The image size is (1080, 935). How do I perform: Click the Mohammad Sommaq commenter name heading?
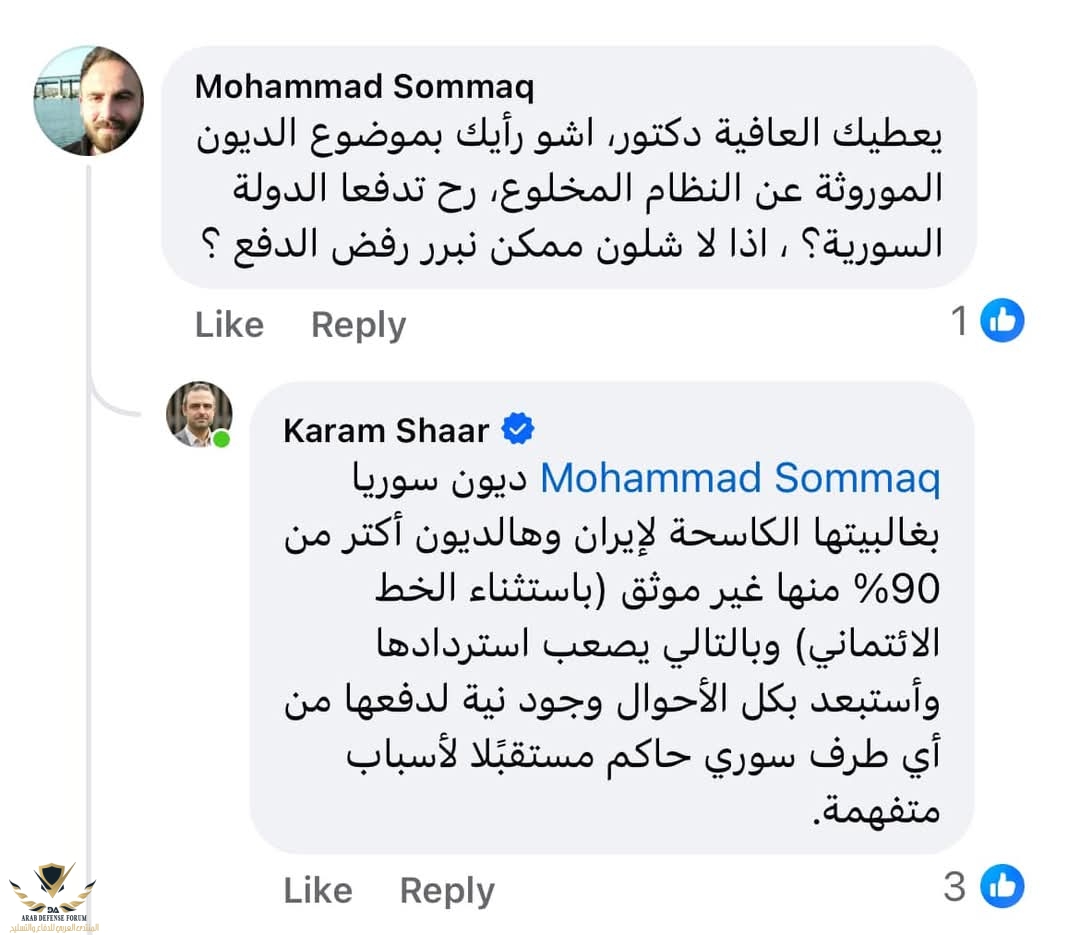click(x=364, y=87)
